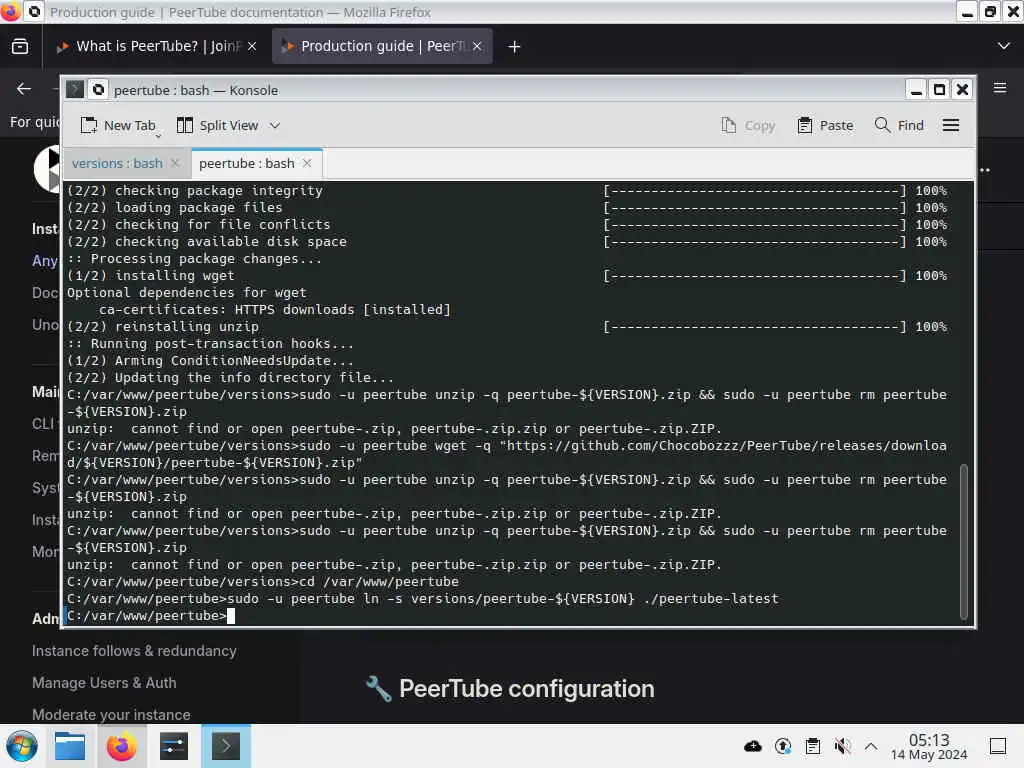This screenshot has width=1024, height=768.
Task: Click the updates tray icon
Action: pyautogui.click(x=783, y=746)
